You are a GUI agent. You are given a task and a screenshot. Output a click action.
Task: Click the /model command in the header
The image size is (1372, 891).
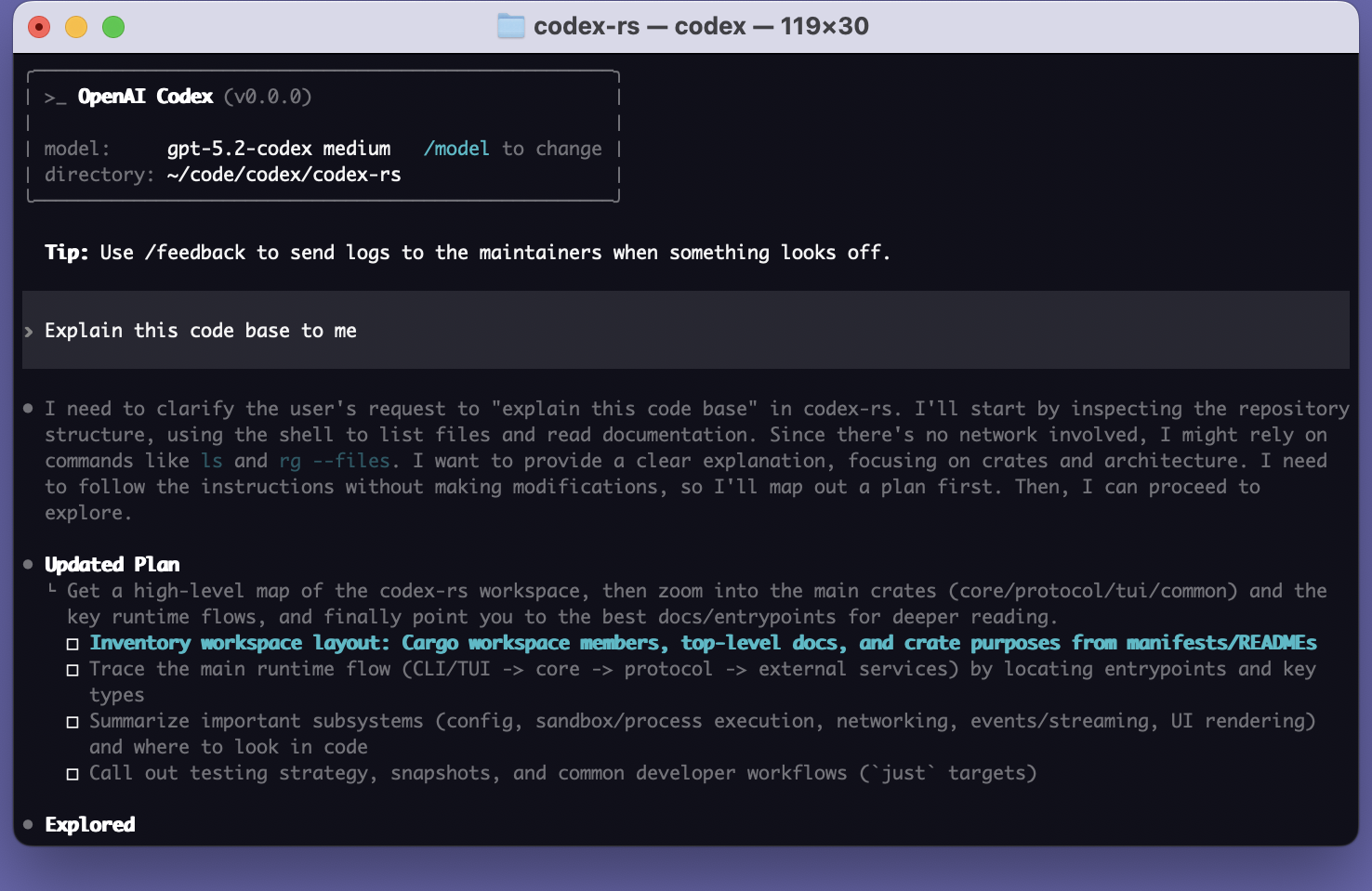pyautogui.click(x=456, y=149)
